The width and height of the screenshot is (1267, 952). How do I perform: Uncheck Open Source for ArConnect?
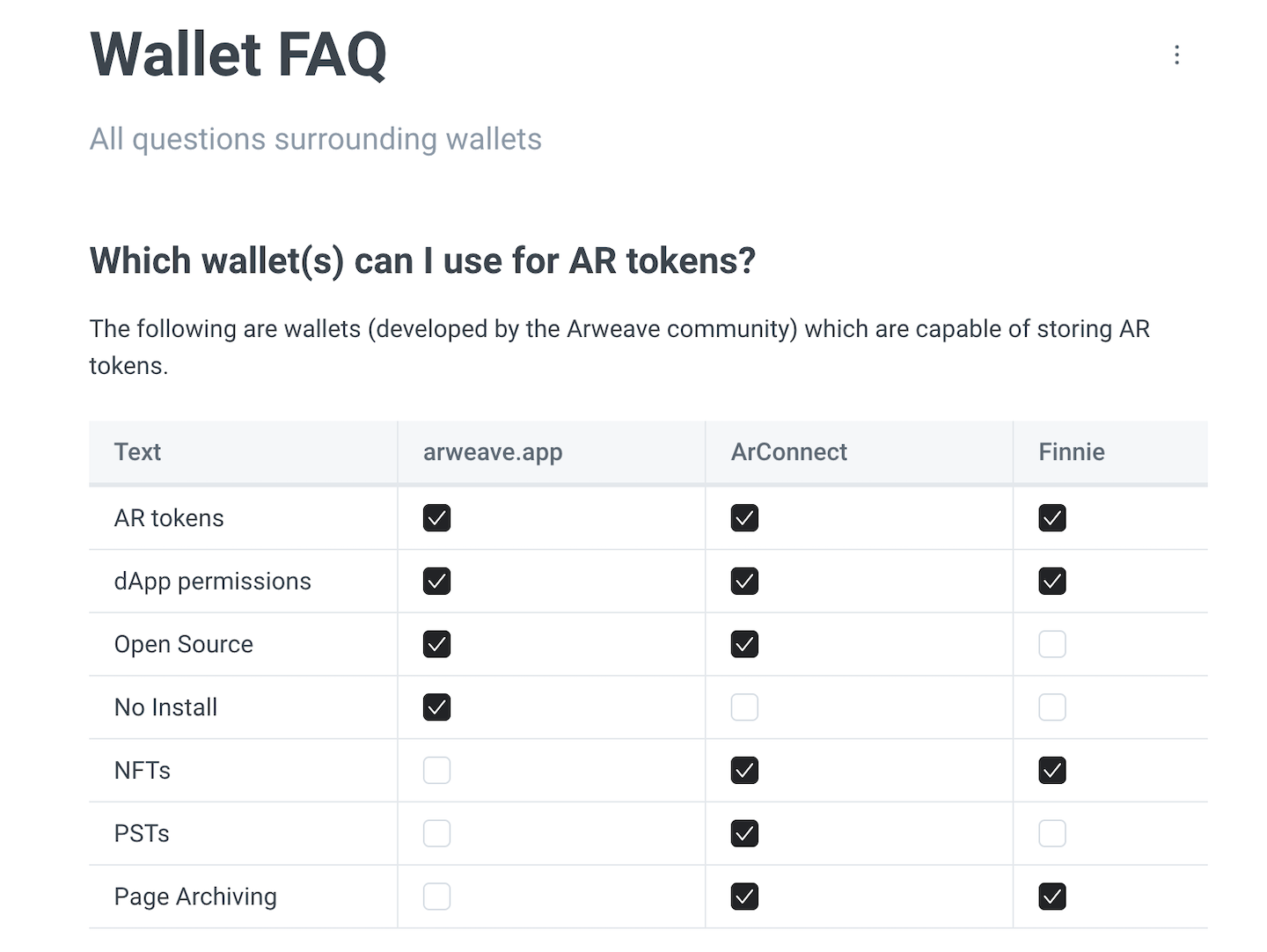(744, 645)
